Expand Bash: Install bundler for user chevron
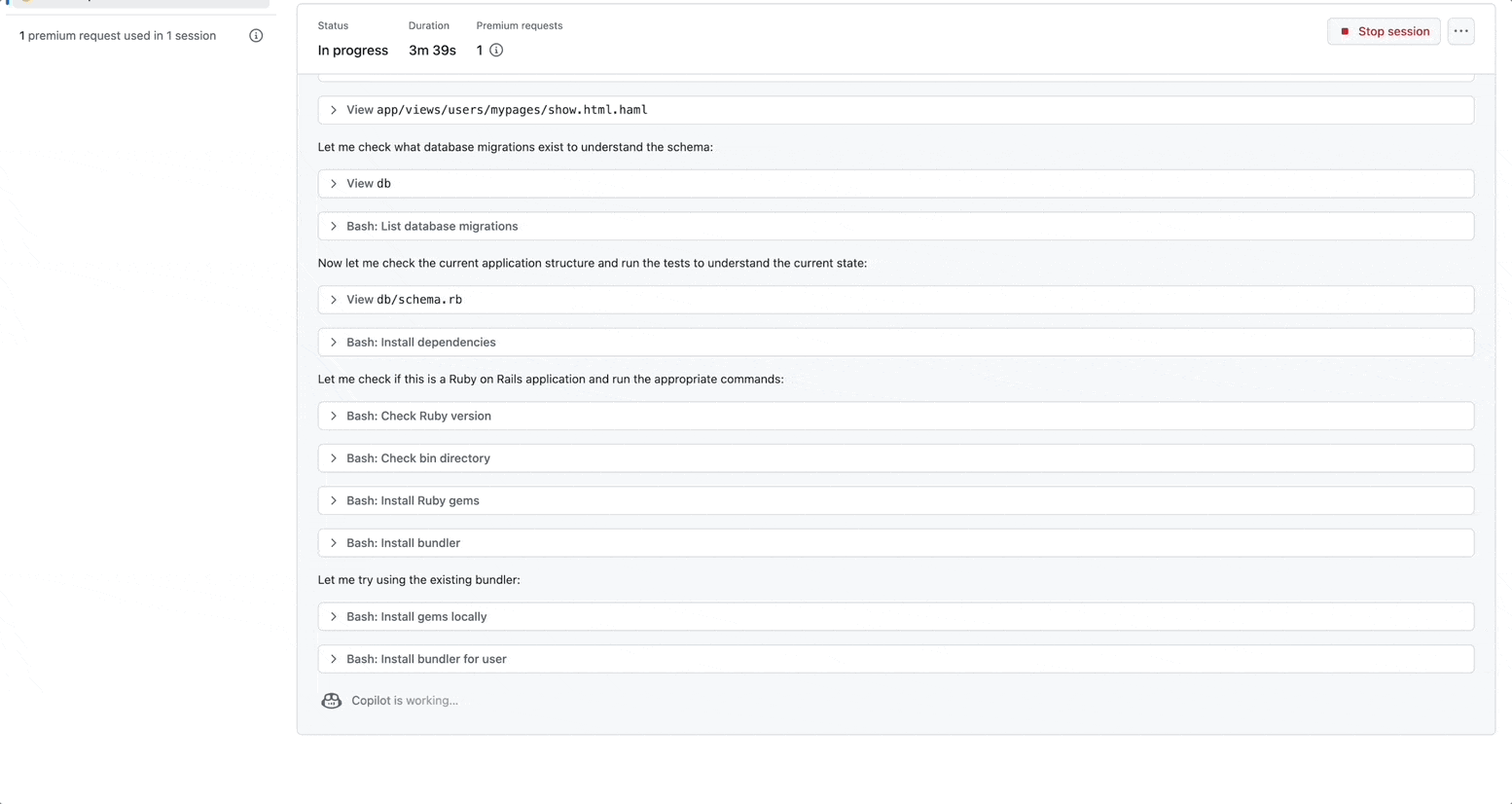 [334, 659]
